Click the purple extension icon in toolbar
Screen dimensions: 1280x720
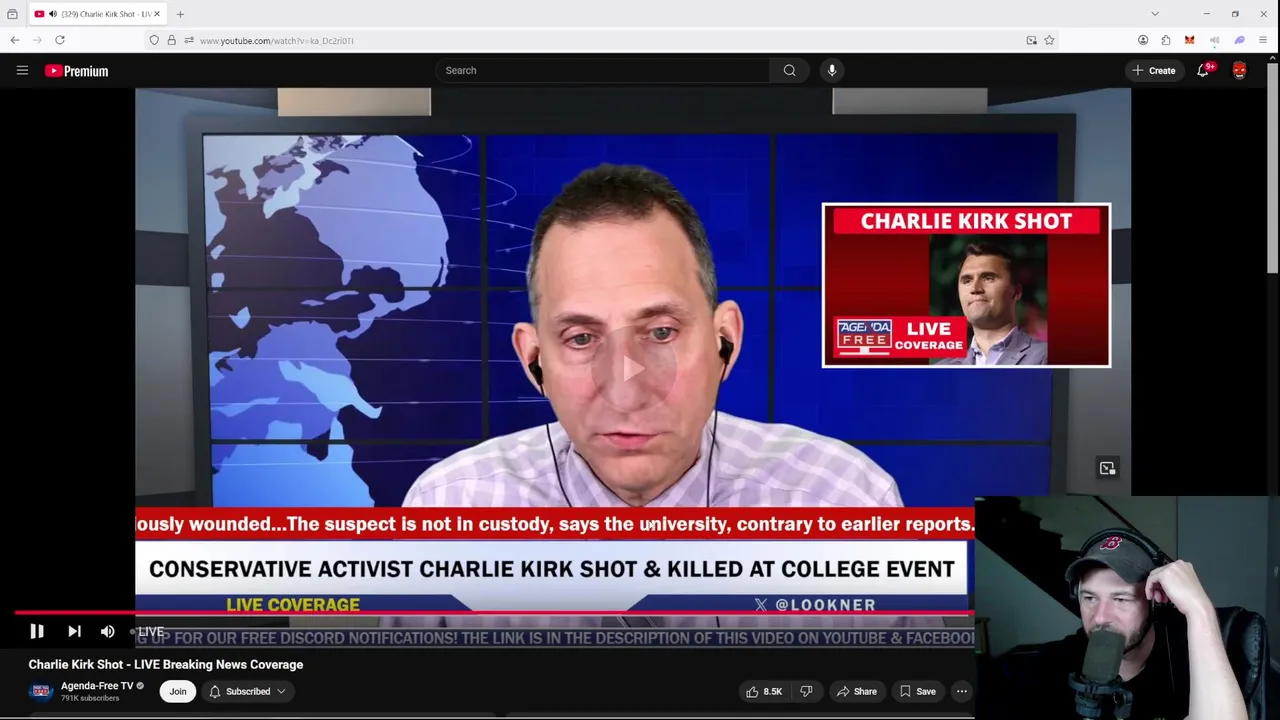pyautogui.click(x=1239, y=40)
